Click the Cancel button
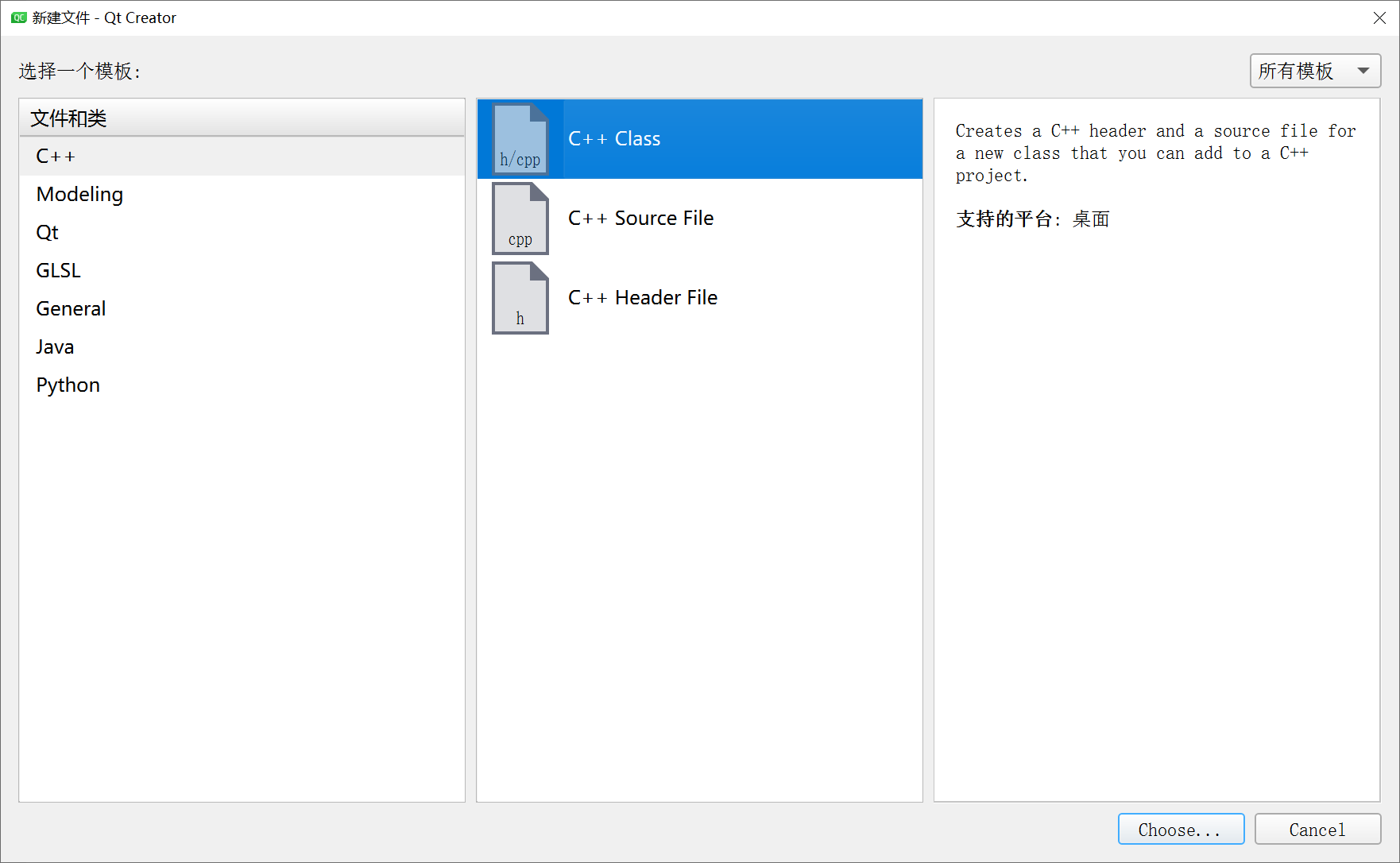1400x863 pixels. [1317, 829]
